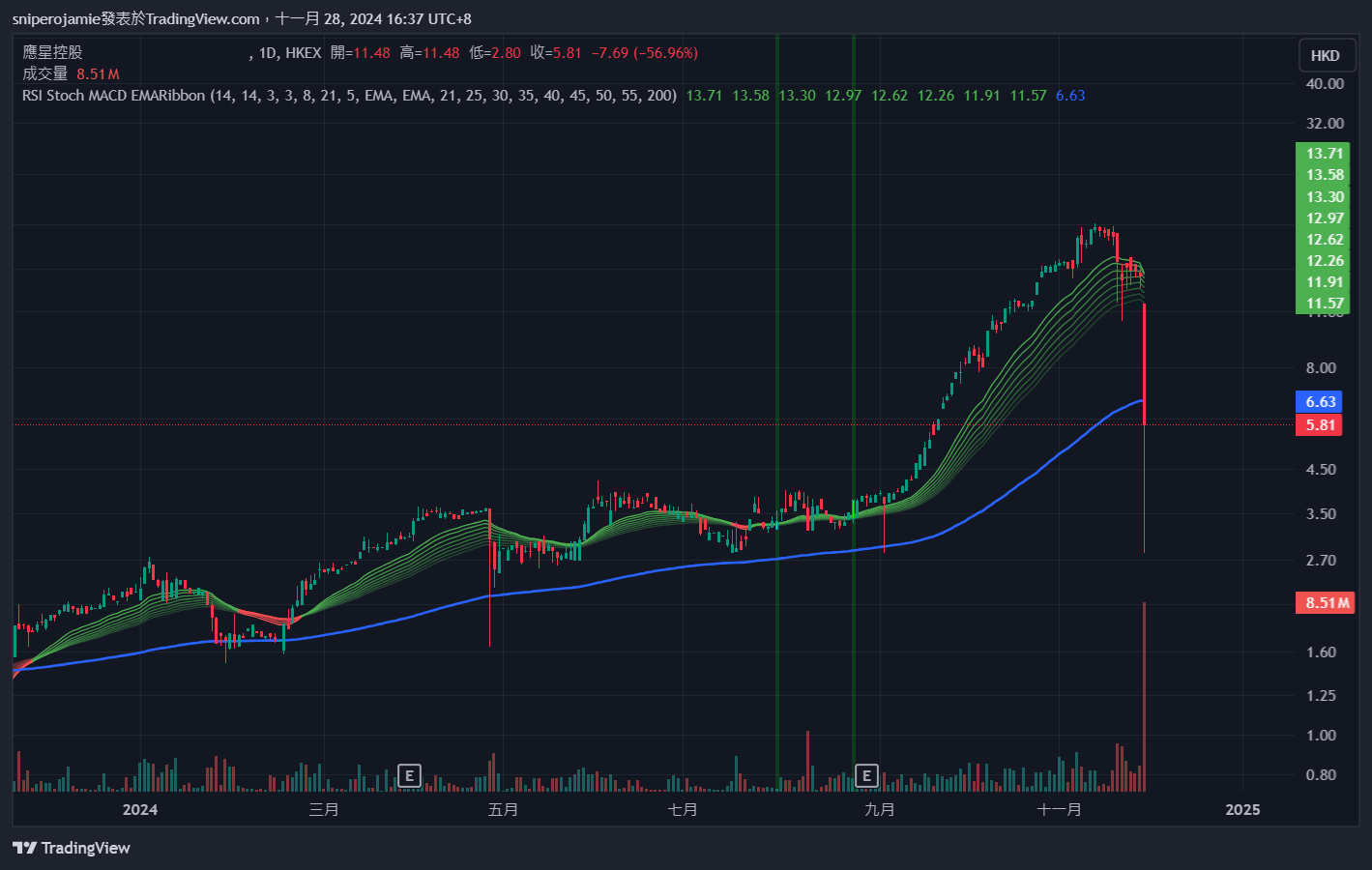Click the blue 6.63 value in indicator legend
The width and height of the screenshot is (1372, 870).
click(1069, 96)
